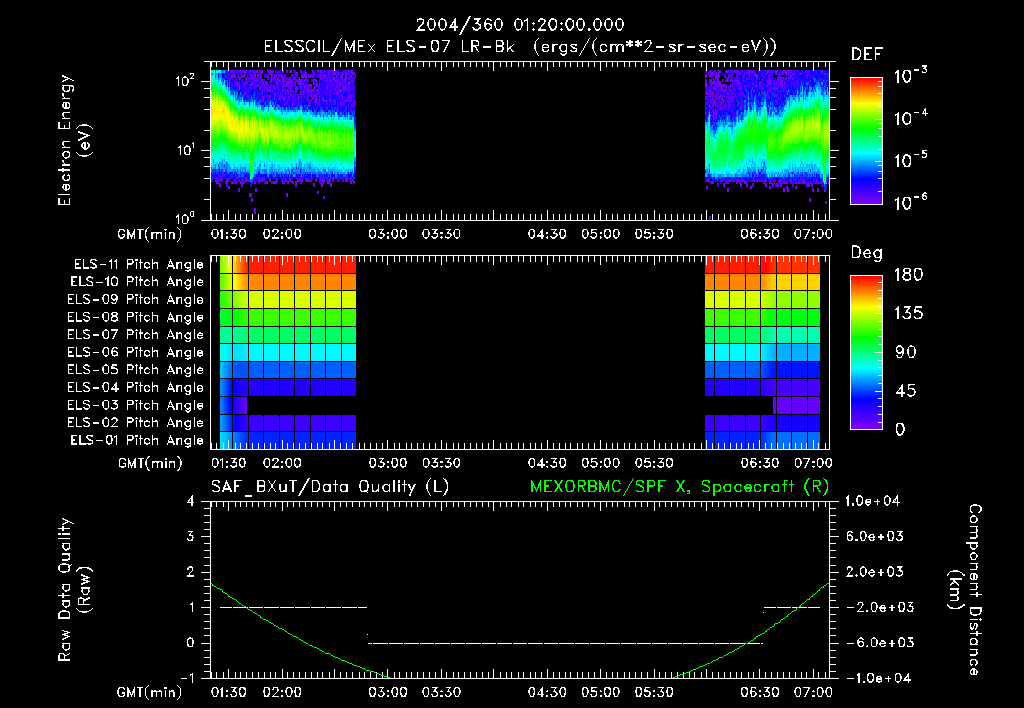
Task: Click the '0' value on Deg color bar
Action: click(900, 430)
